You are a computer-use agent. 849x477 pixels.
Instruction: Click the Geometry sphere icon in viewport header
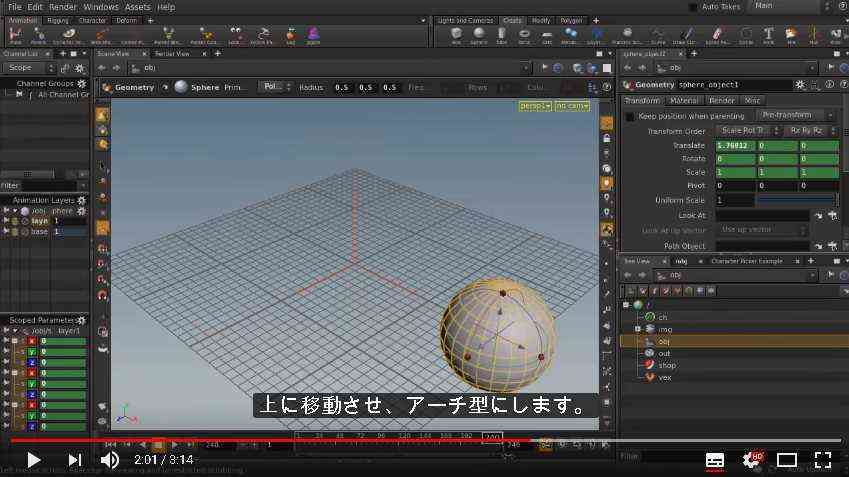[181, 87]
